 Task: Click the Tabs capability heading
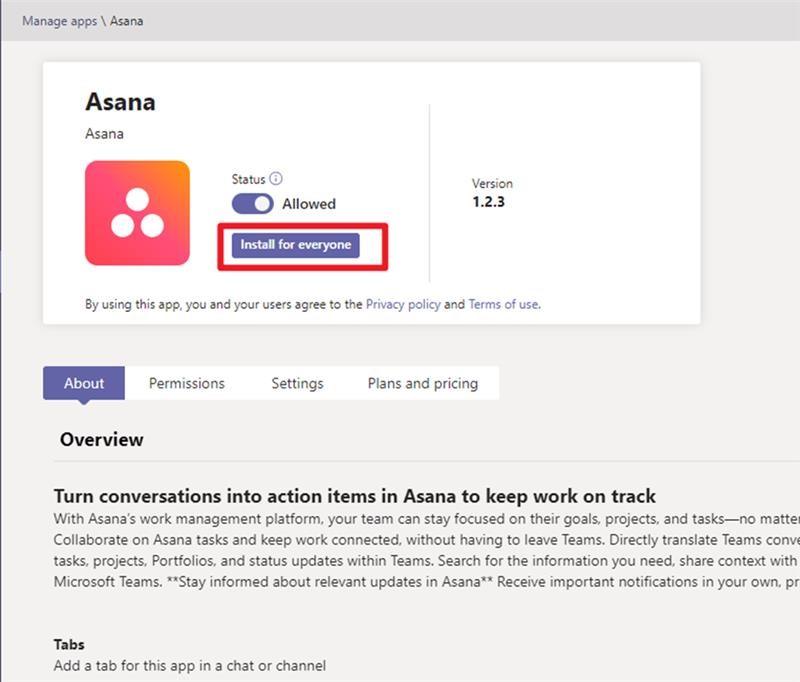[69, 645]
